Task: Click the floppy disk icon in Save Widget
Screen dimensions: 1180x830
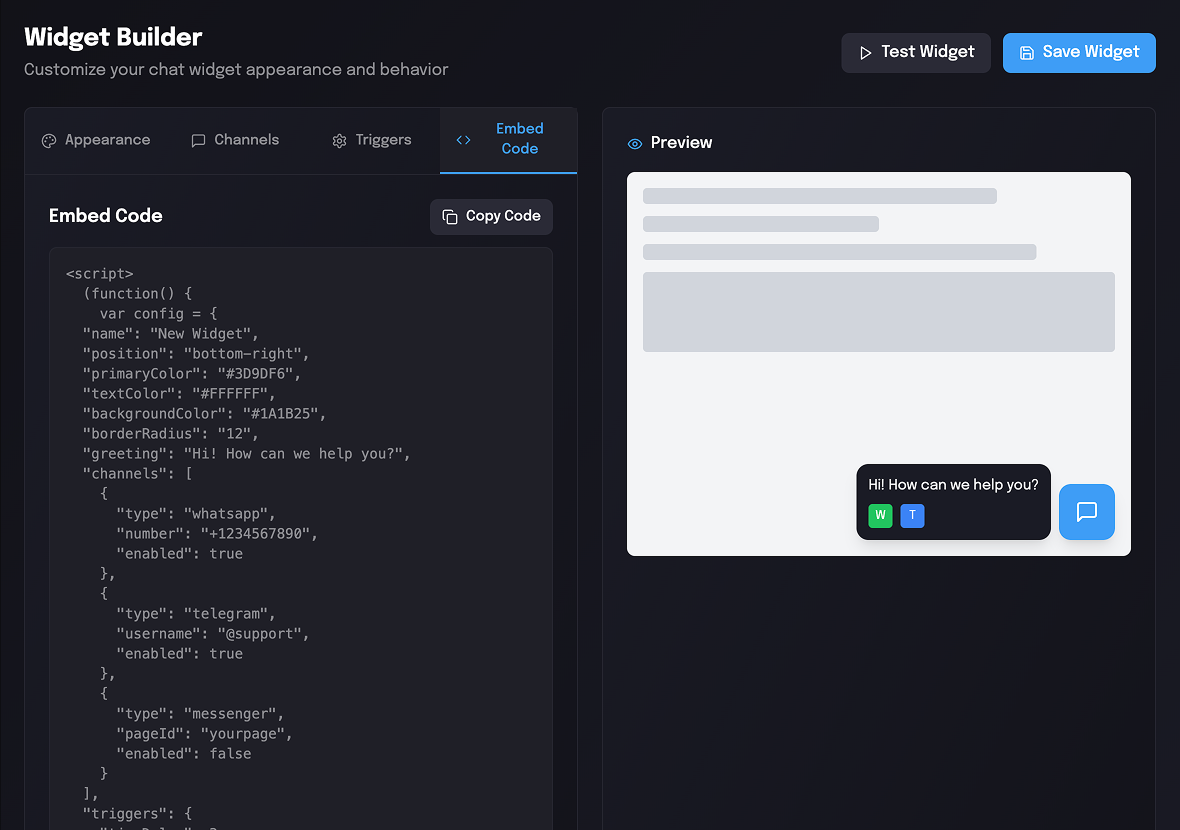Action: [x=1026, y=53]
